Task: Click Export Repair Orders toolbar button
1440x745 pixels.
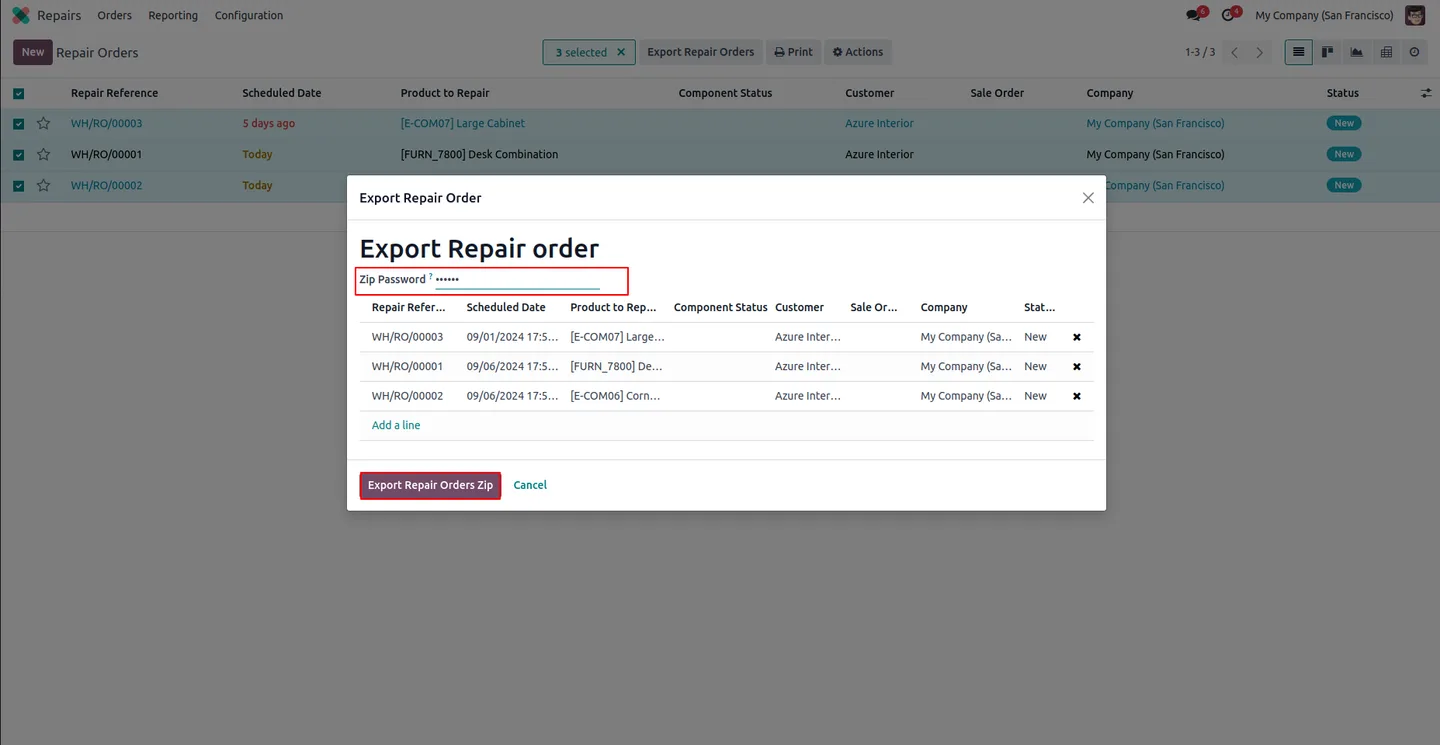Action: (701, 52)
